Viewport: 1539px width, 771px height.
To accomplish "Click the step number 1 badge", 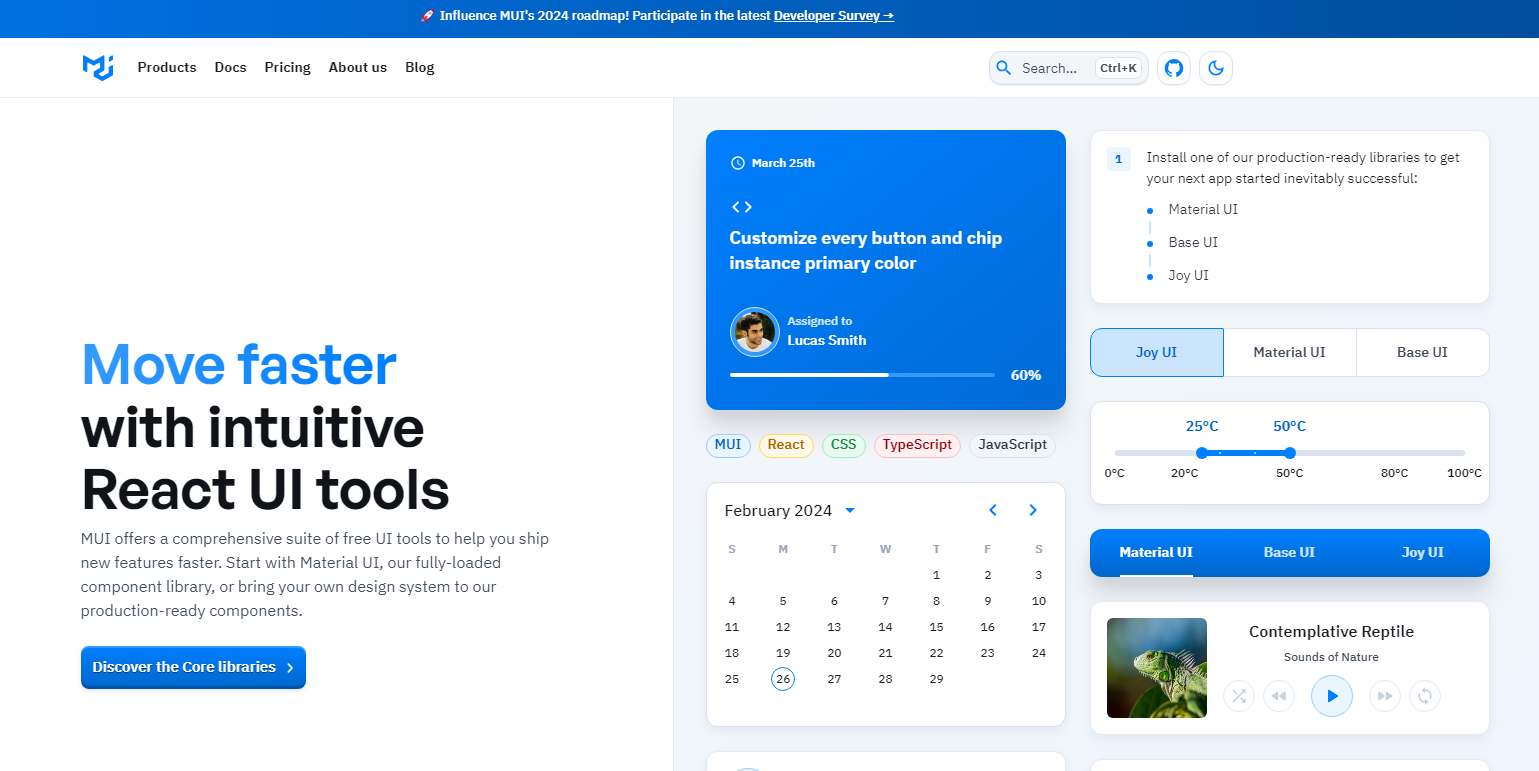I will click(x=1119, y=159).
